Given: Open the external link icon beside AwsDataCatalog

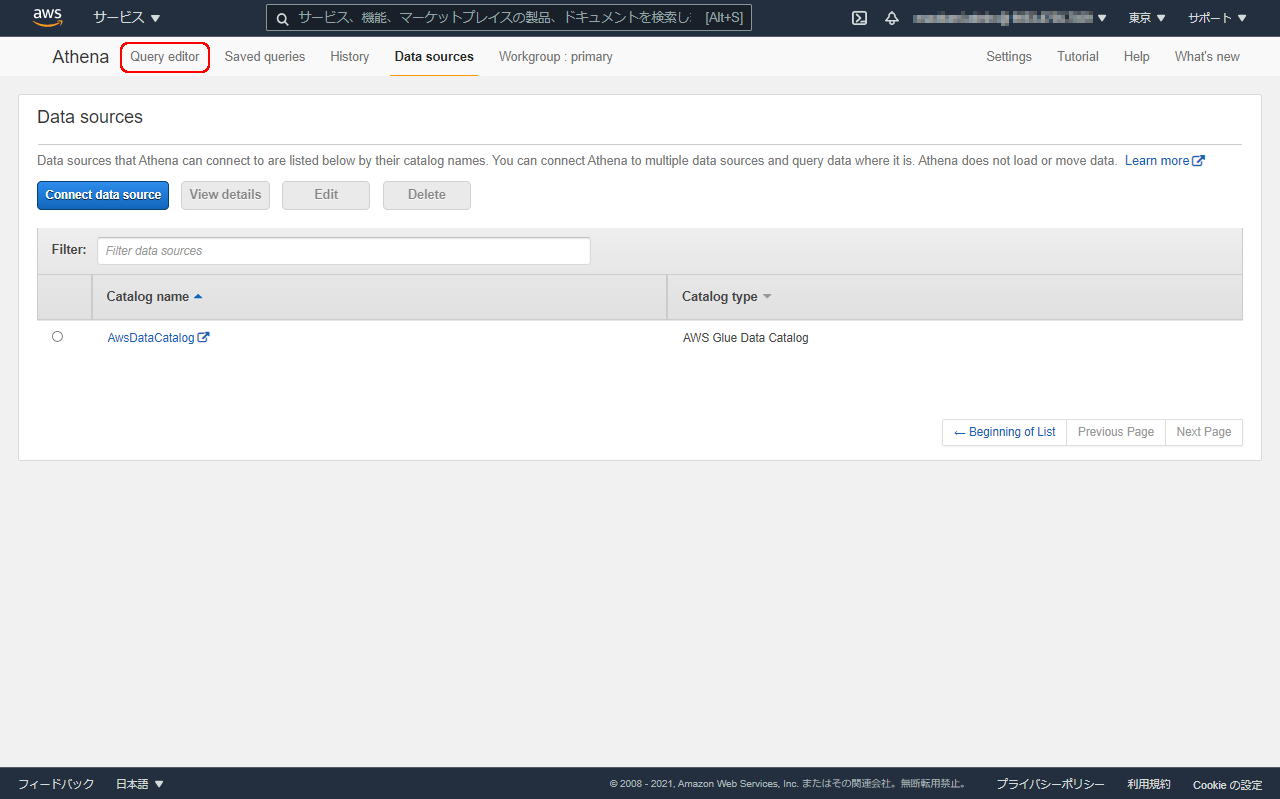Looking at the screenshot, I should pyautogui.click(x=204, y=338).
